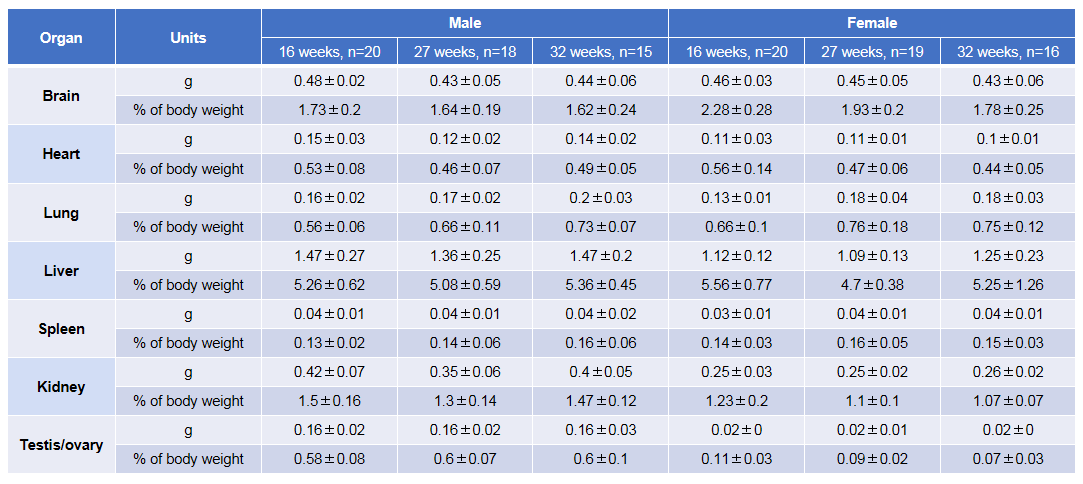Click the Units column header
Image resolution: width=1083 pixels, height=484 pixels.
pos(188,37)
